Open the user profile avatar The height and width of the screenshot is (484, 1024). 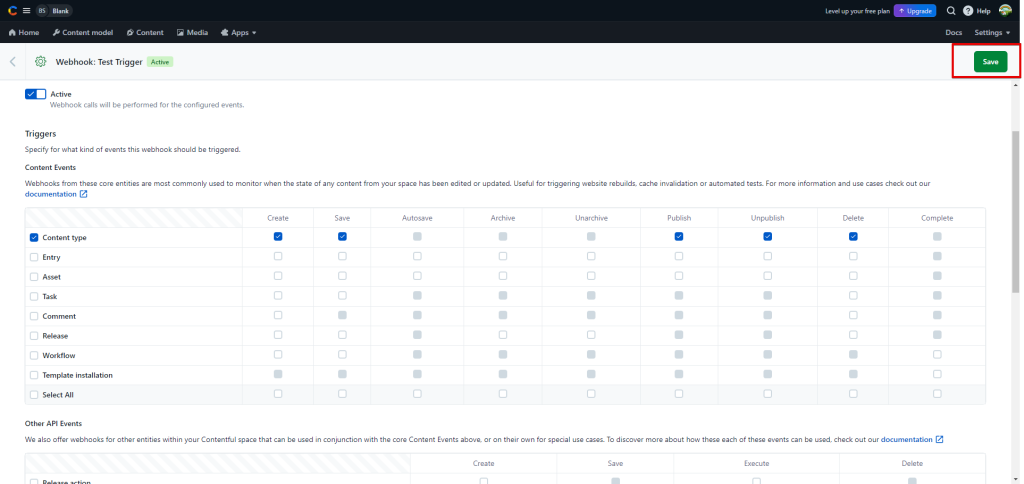click(x=1005, y=10)
